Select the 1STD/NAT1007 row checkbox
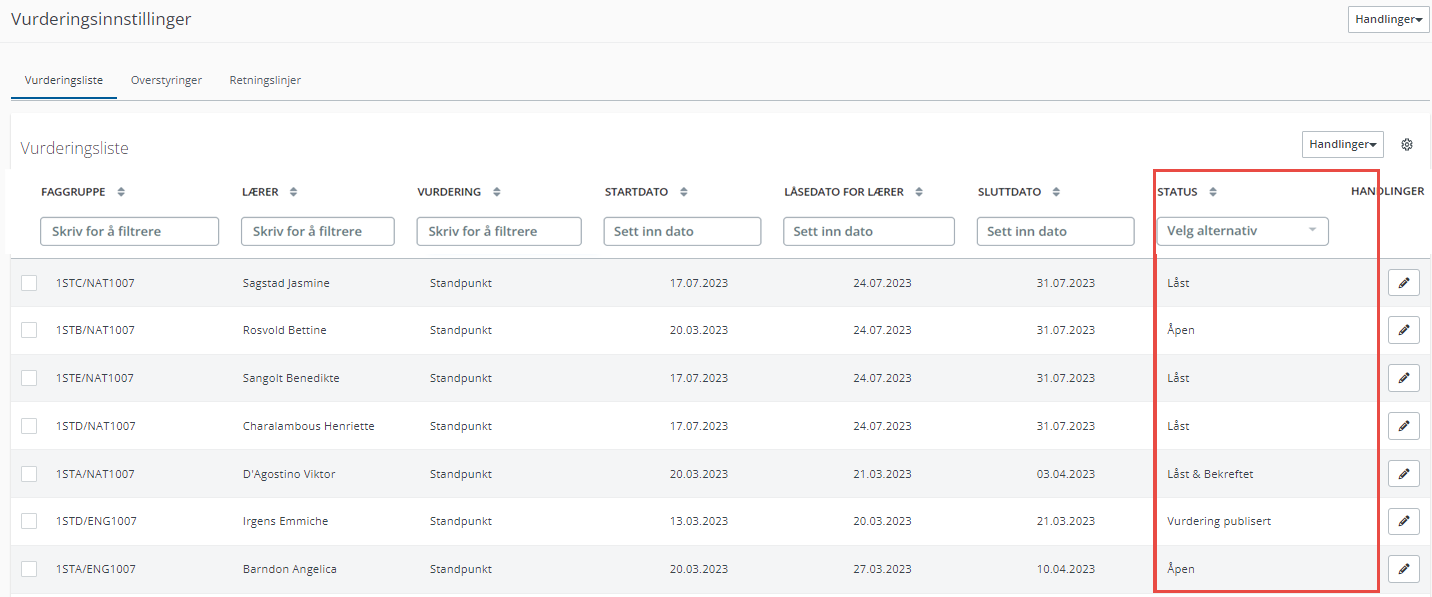The width and height of the screenshot is (1432, 597). point(29,426)
